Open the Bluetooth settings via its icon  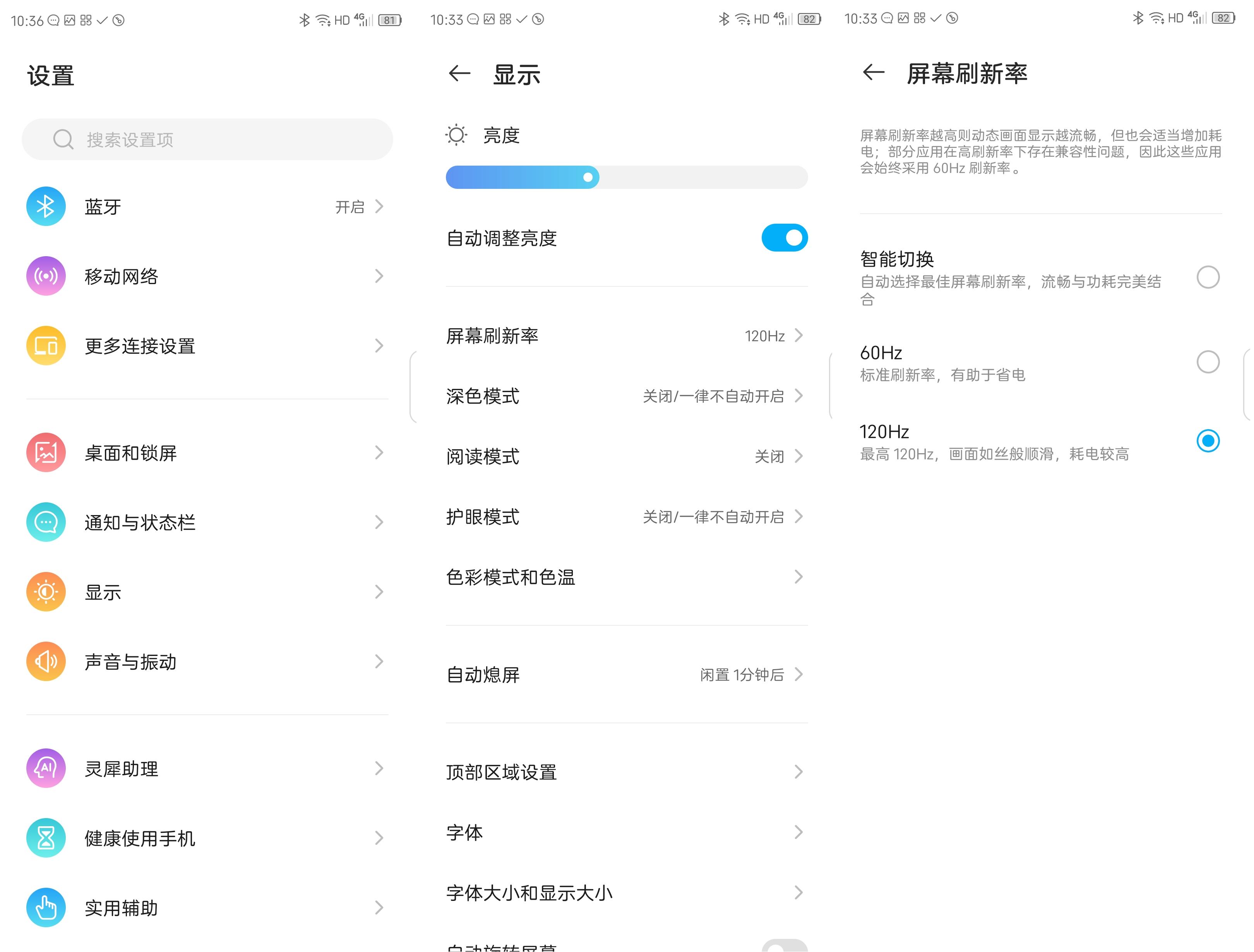click(46, 206)
